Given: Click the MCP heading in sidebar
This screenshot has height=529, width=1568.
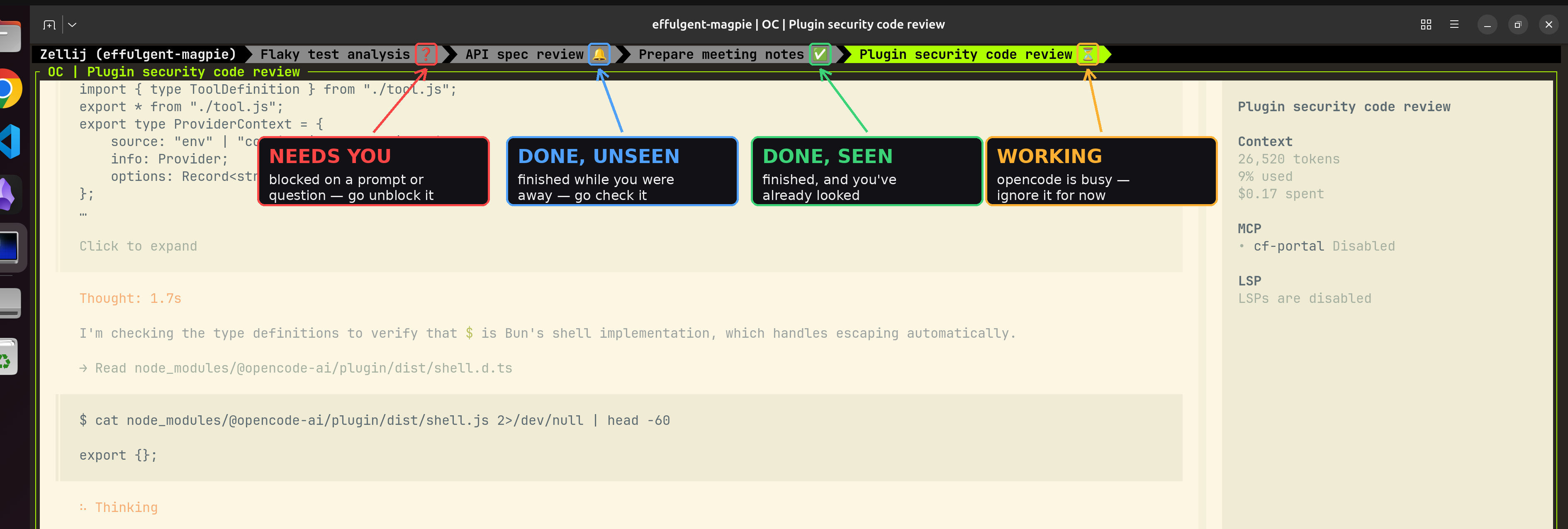Looking at the screenshot, I should click(x=1249, y=228).
